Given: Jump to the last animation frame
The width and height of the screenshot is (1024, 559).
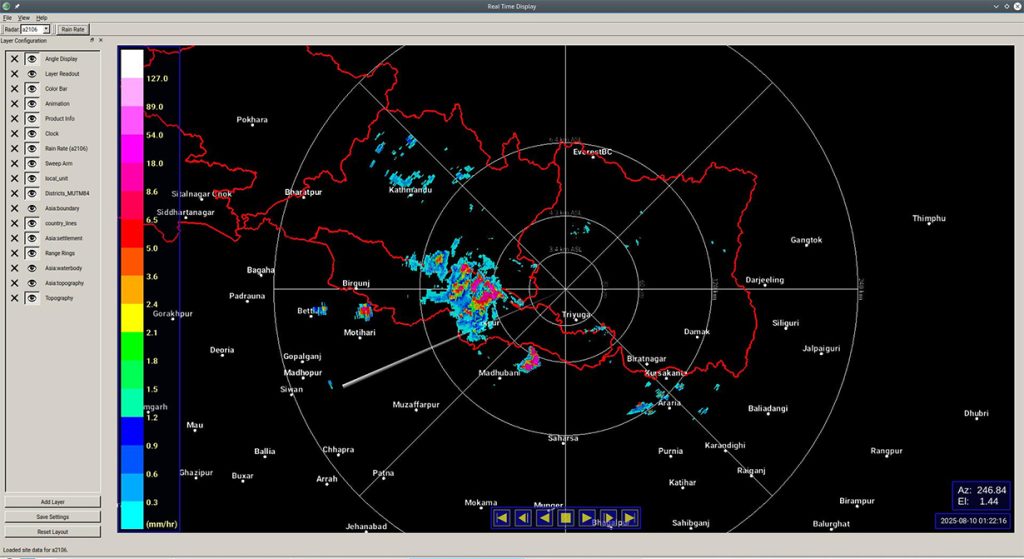Looking at the screenshot, I should (629, 517).
